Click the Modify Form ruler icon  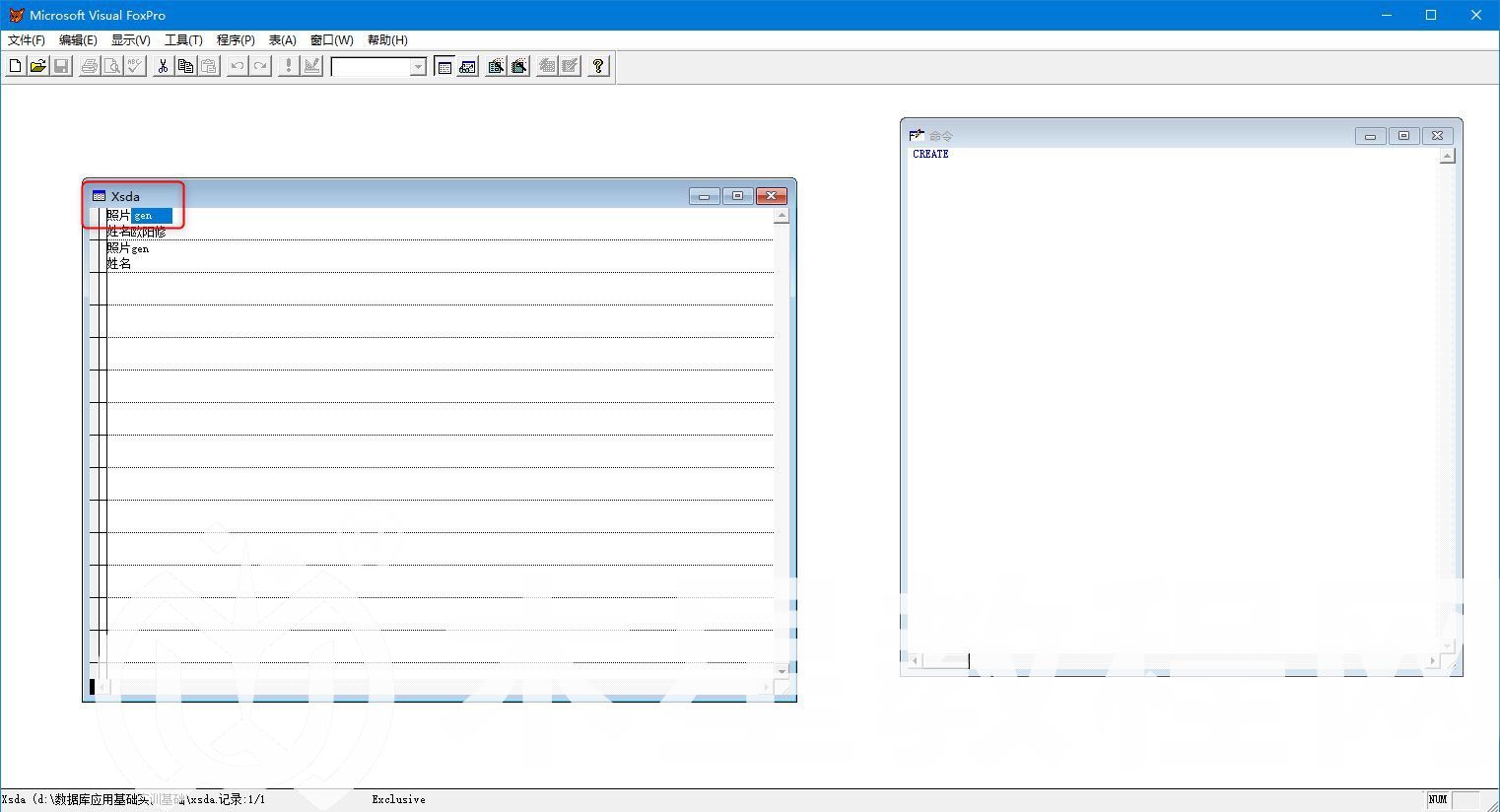tap(311, 66)
